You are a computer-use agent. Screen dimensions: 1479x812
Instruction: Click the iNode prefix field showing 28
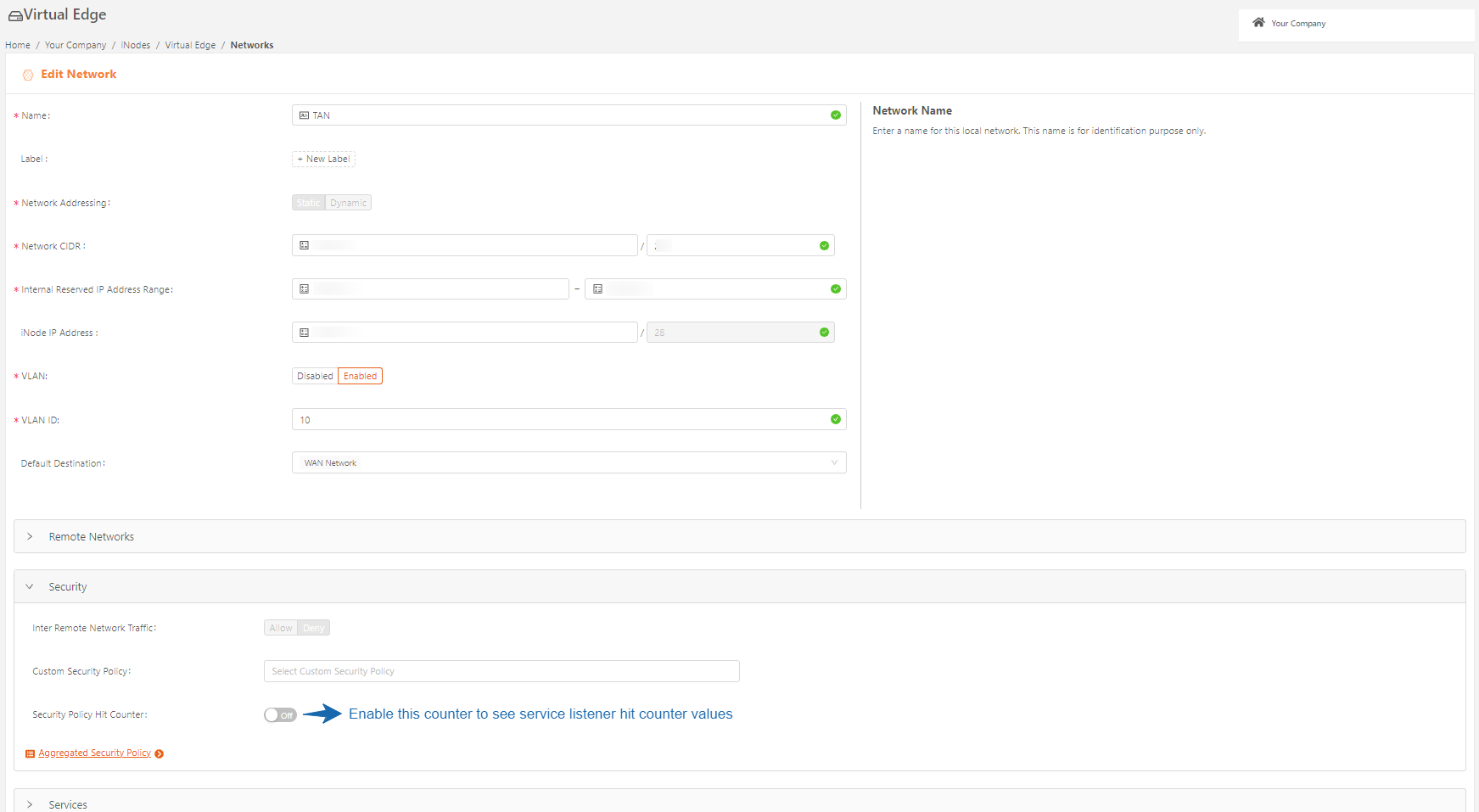(x=741, y=333)
